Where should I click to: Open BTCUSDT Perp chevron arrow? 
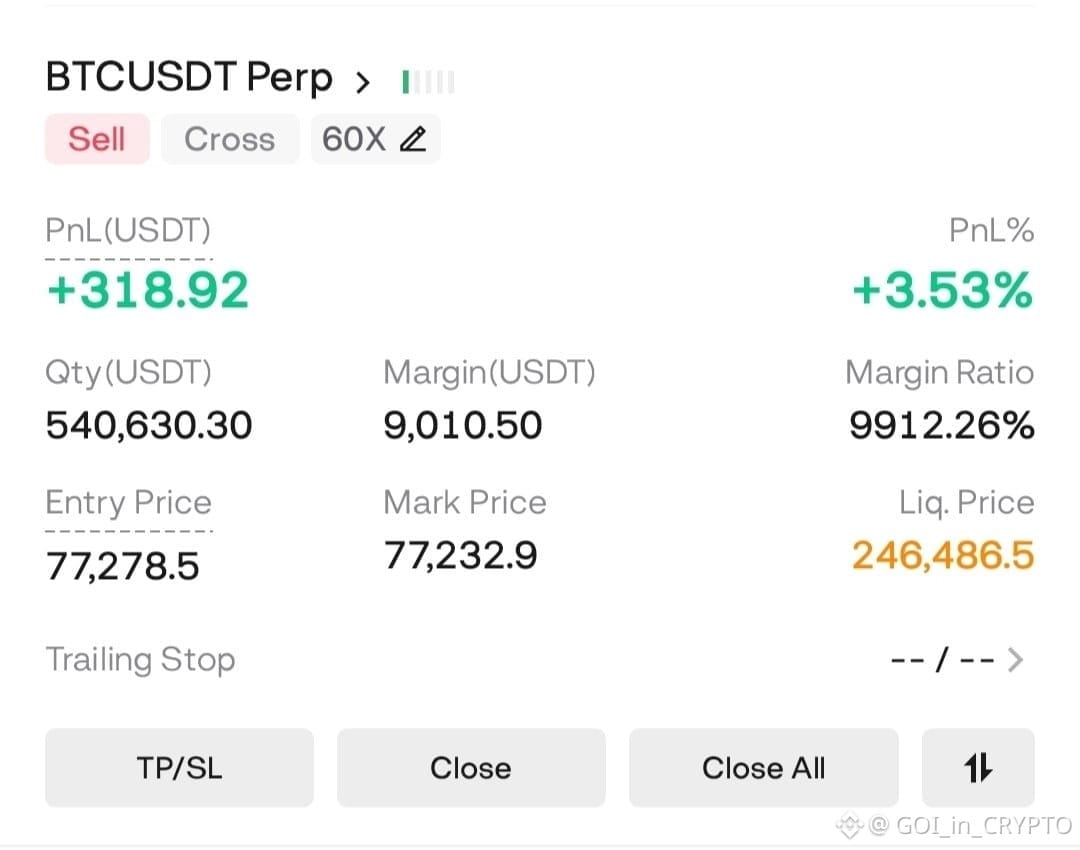[x=363, y=82]
